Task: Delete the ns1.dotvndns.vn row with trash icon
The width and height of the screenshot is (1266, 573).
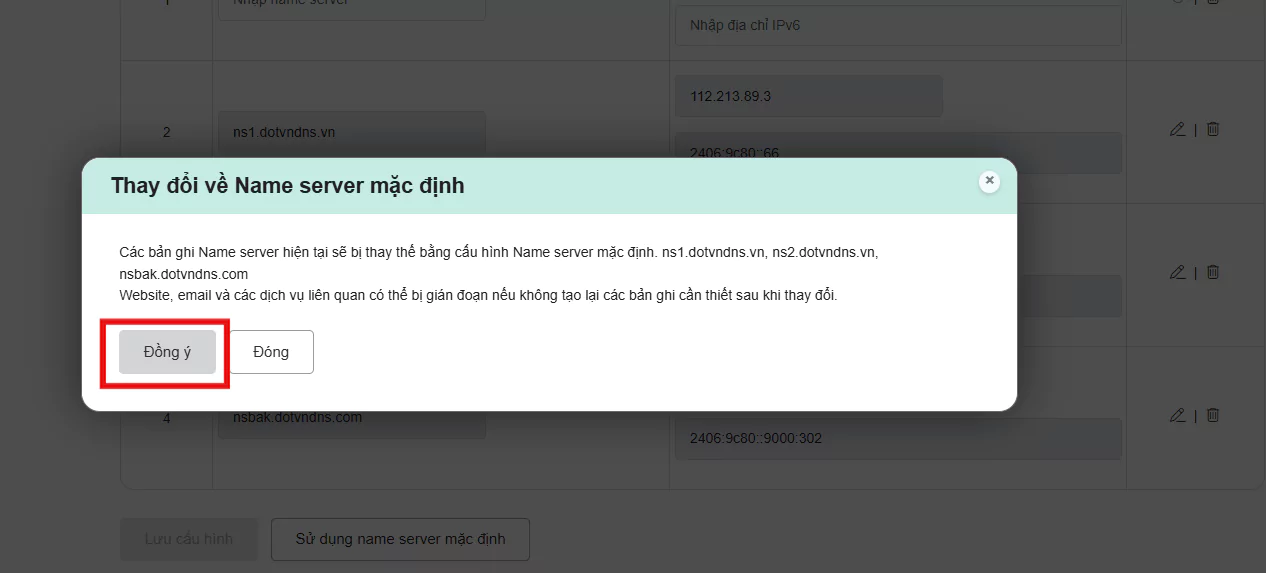Action: [1213, 129]
